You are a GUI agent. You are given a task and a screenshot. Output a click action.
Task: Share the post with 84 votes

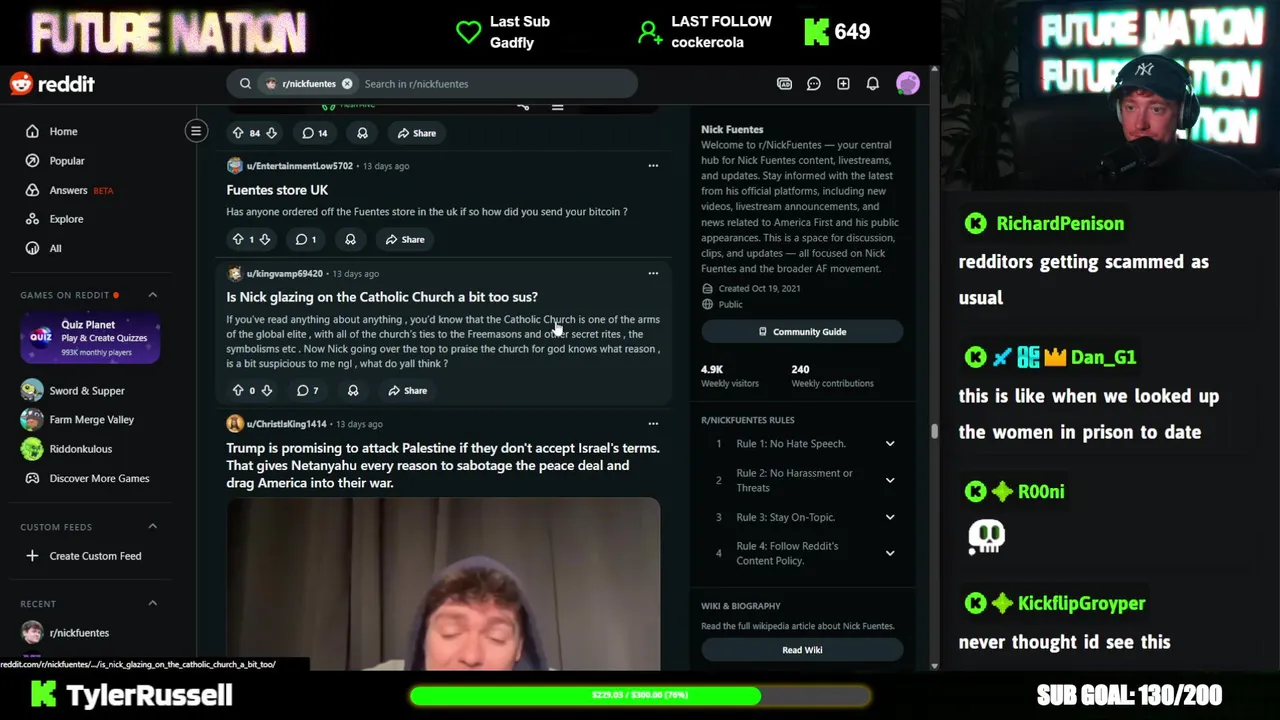point(417,133)
